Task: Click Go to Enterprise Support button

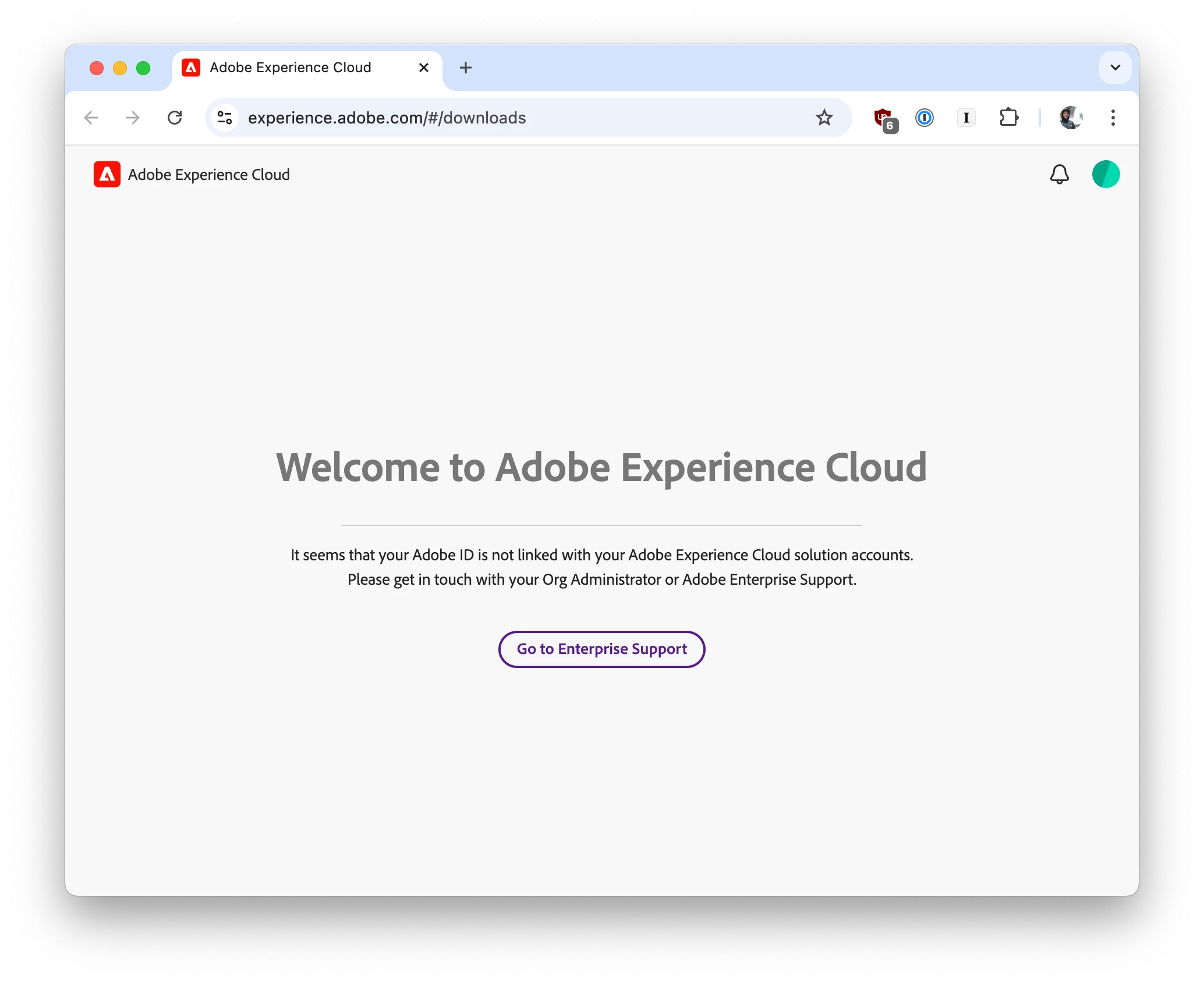Action: point(601,649)
